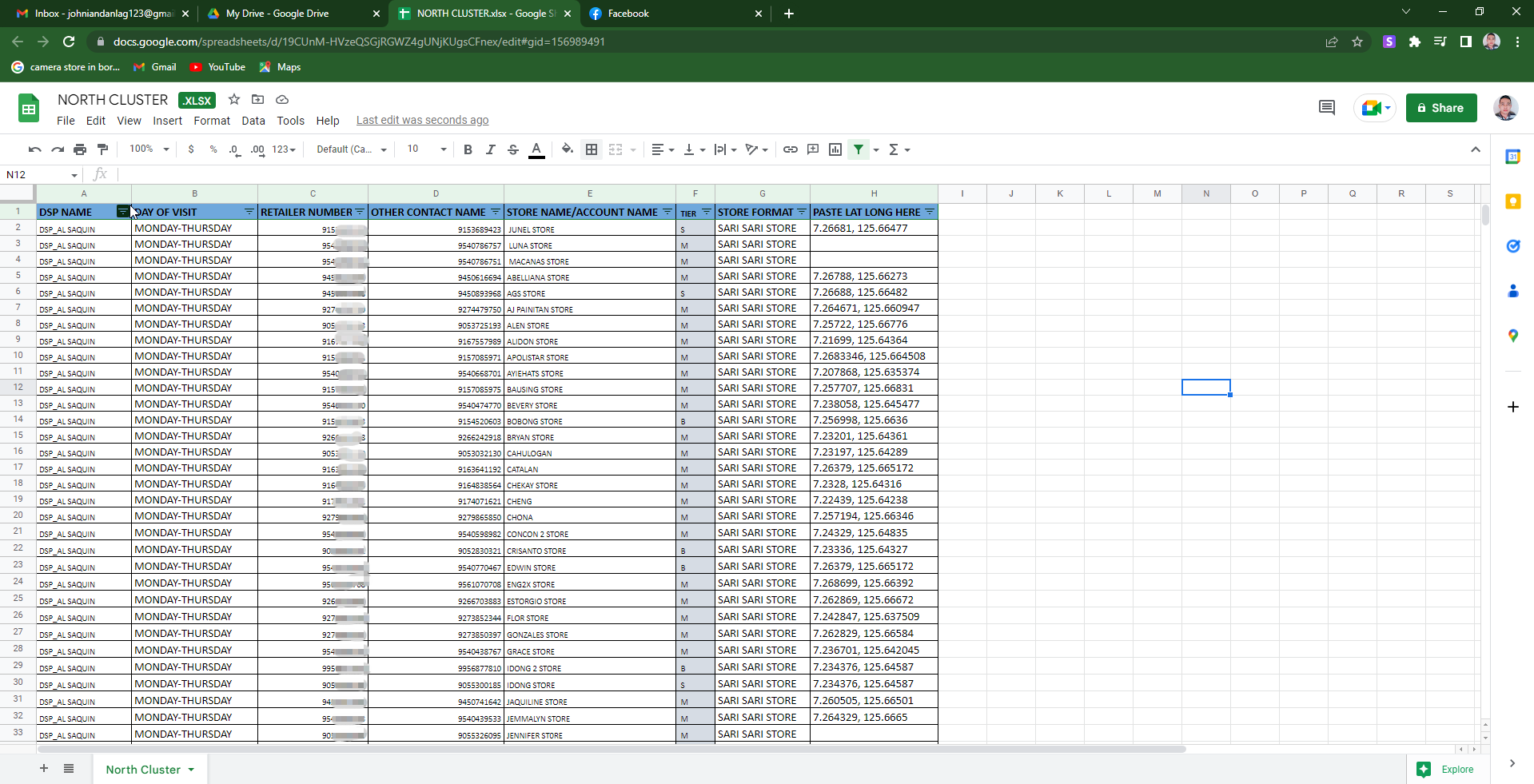Insert a chart using toolbar icon

point(835,149)
